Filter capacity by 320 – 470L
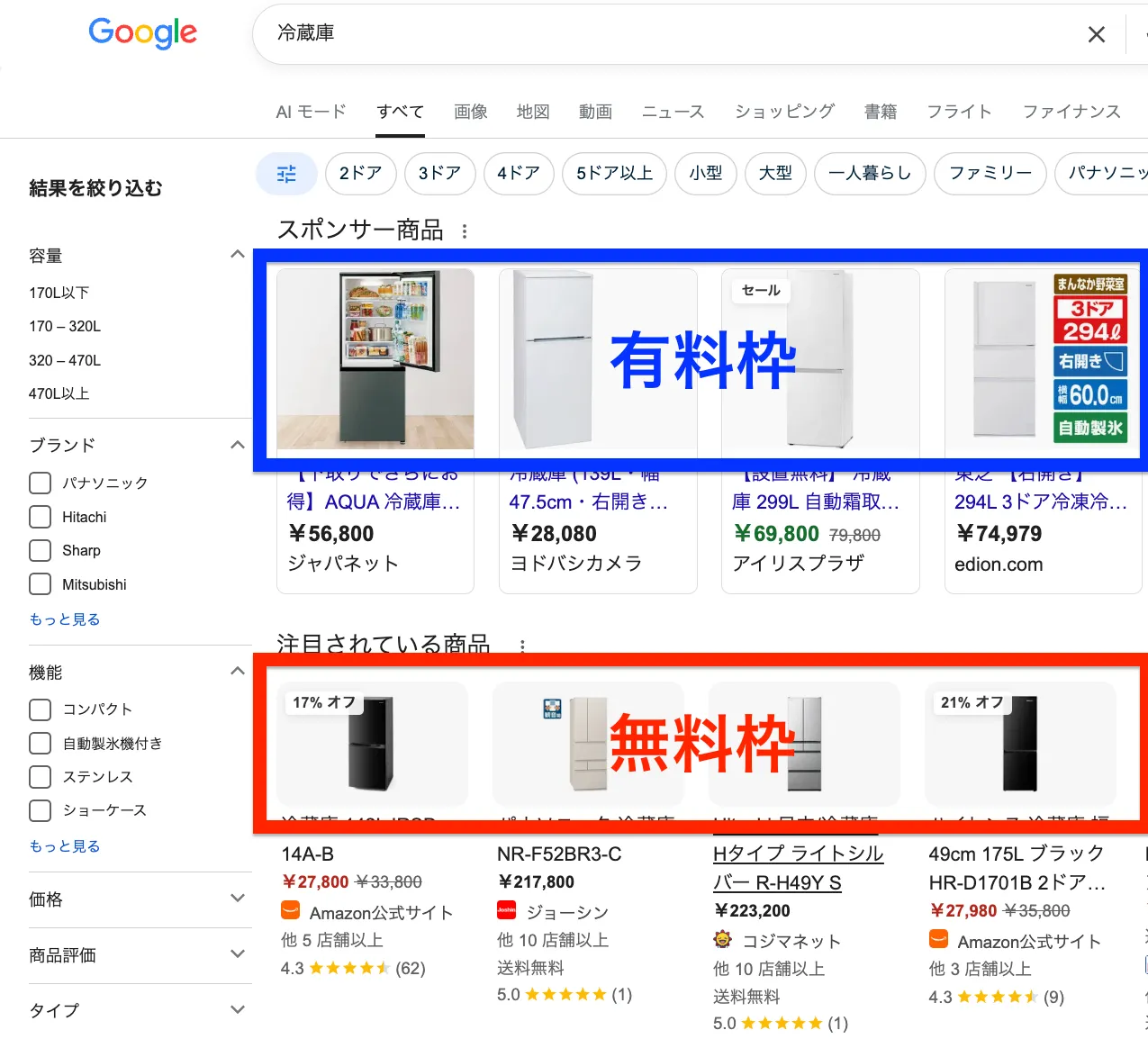 click(x=65, y=360)
